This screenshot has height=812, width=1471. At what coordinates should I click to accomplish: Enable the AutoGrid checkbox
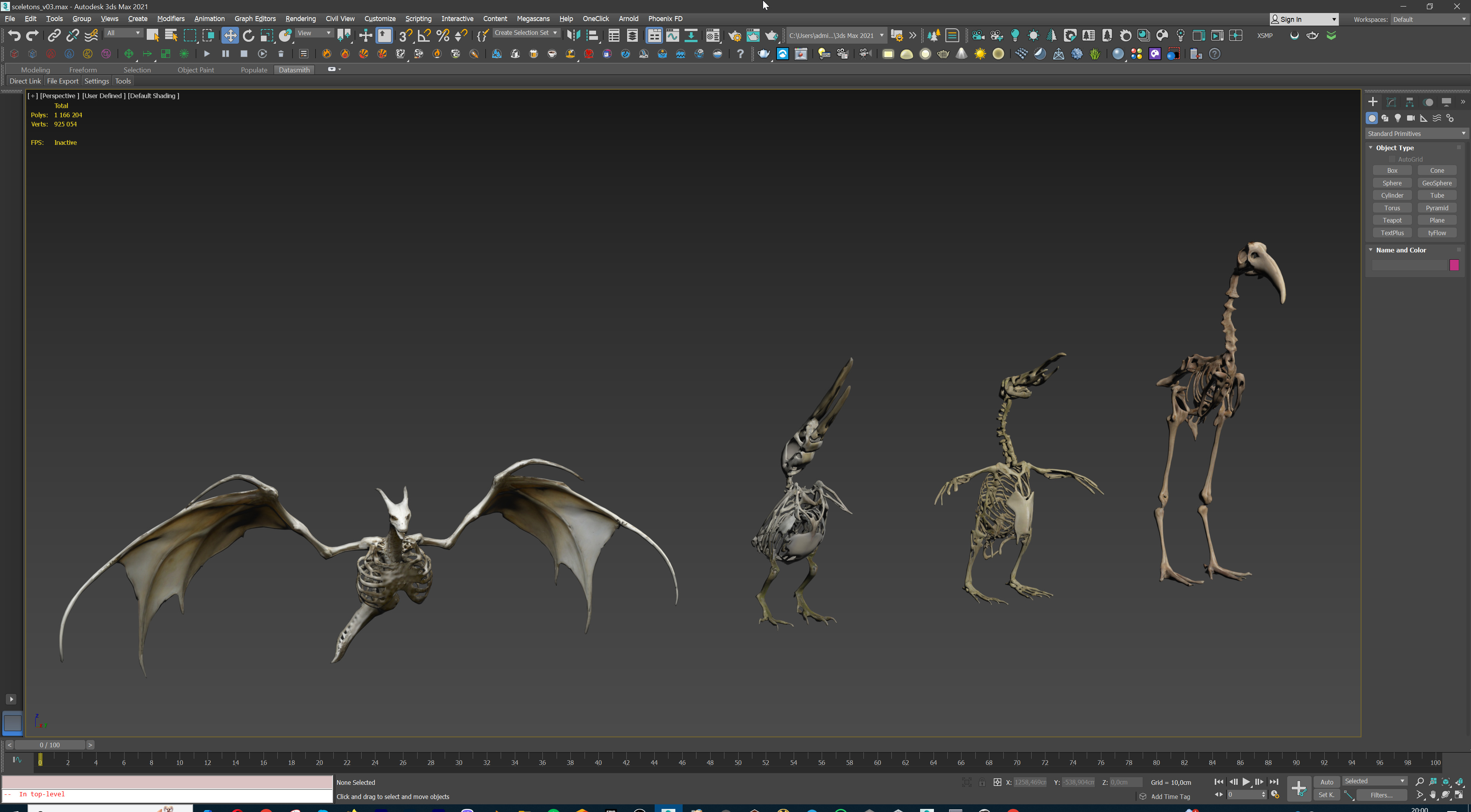tap(1392, 159)
